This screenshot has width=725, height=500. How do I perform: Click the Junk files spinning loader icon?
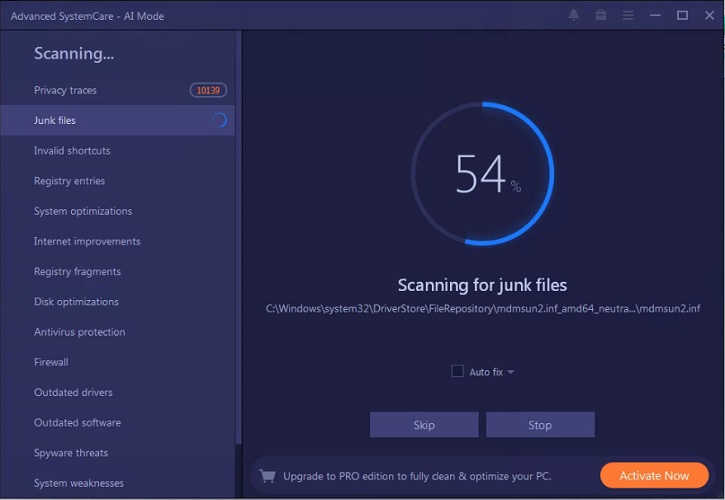219,121
